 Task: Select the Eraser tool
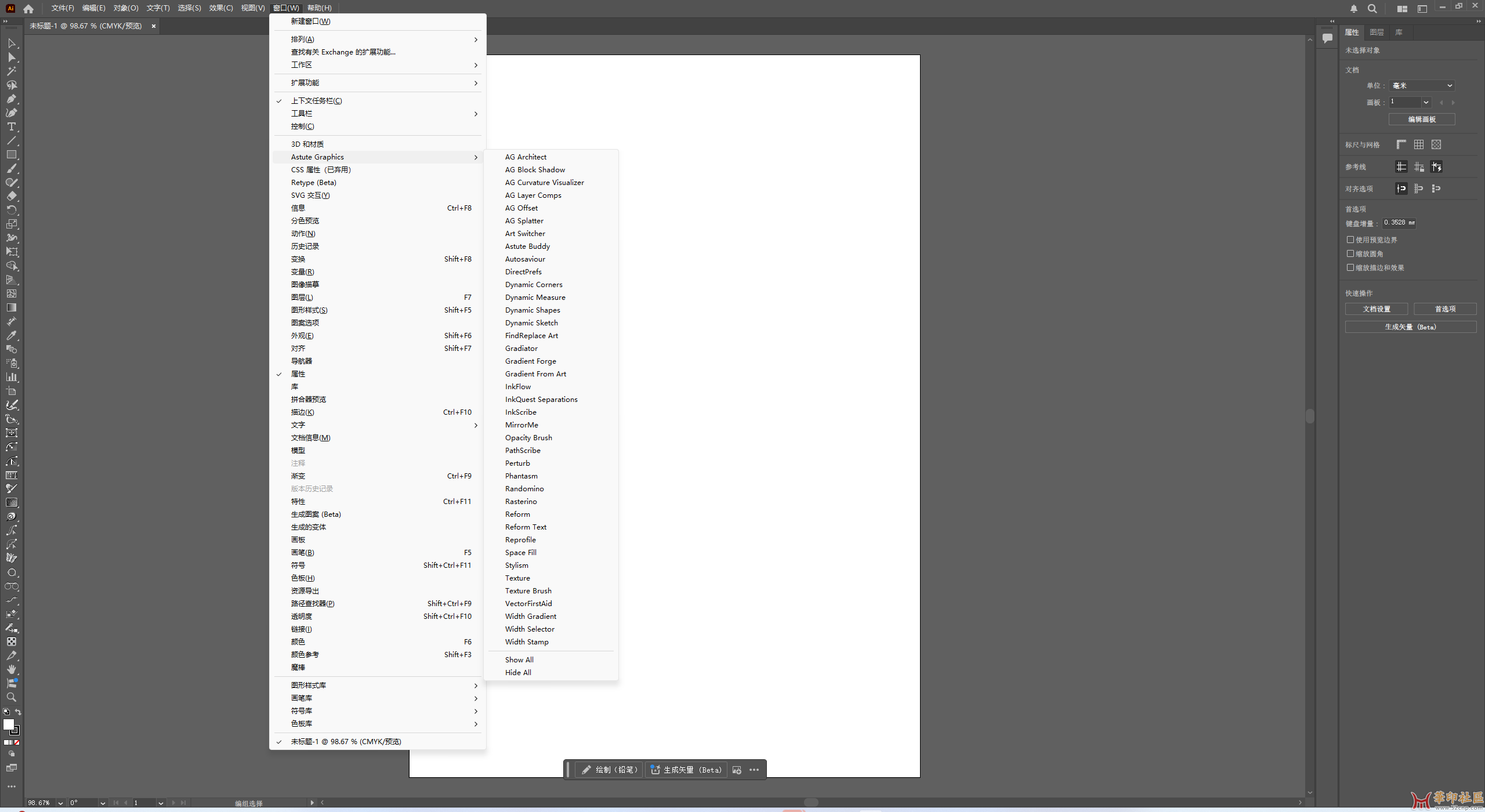tap(12, 197)
